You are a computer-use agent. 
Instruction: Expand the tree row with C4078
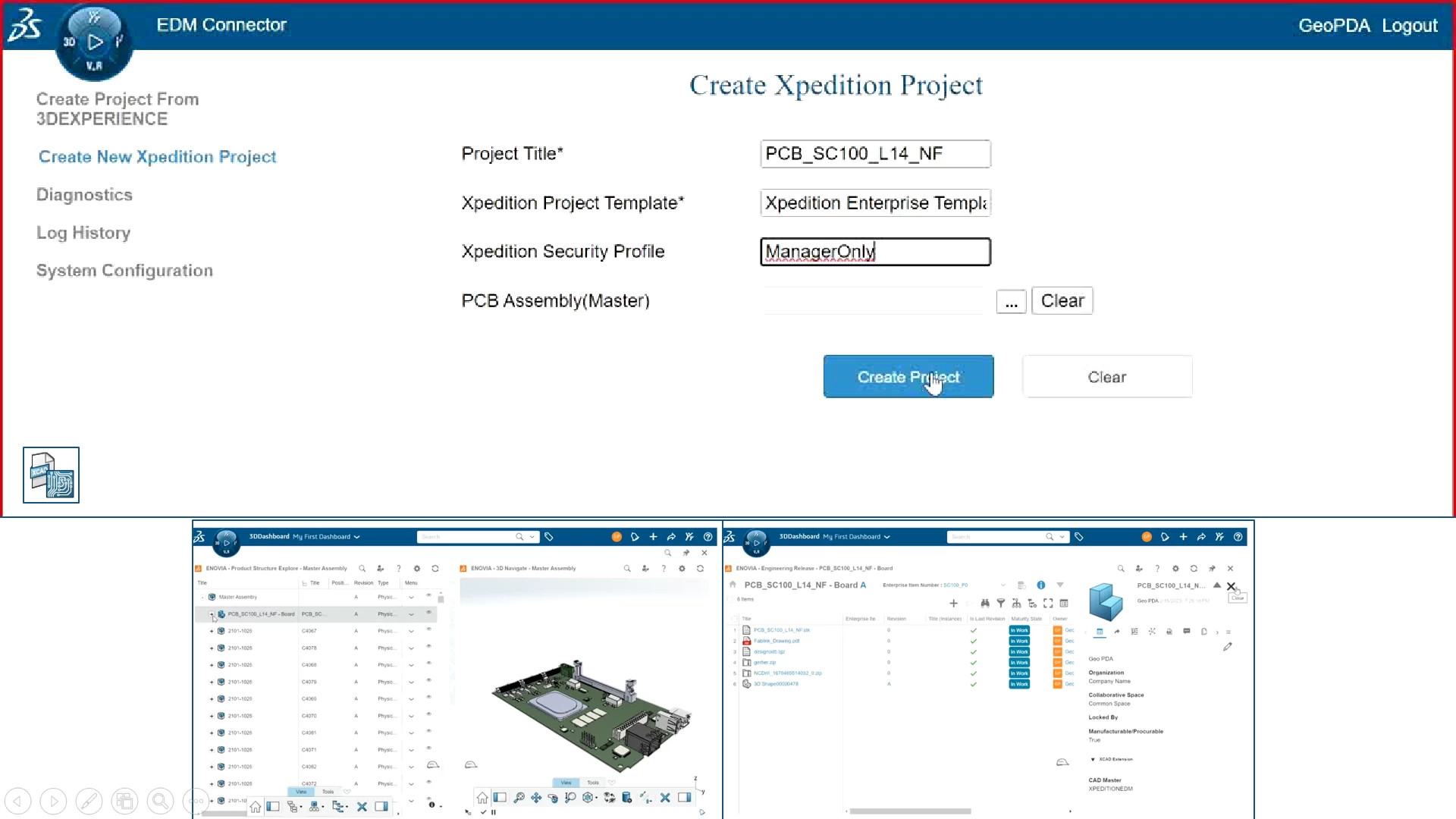tap(212, 648)
